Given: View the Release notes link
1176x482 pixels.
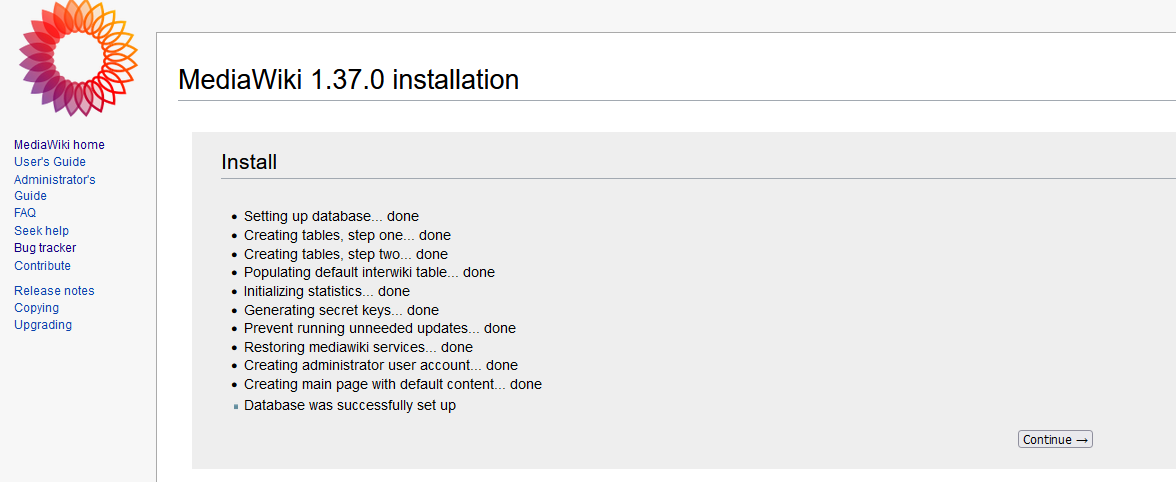Looking at the screenshot, I should pos(54,291).
